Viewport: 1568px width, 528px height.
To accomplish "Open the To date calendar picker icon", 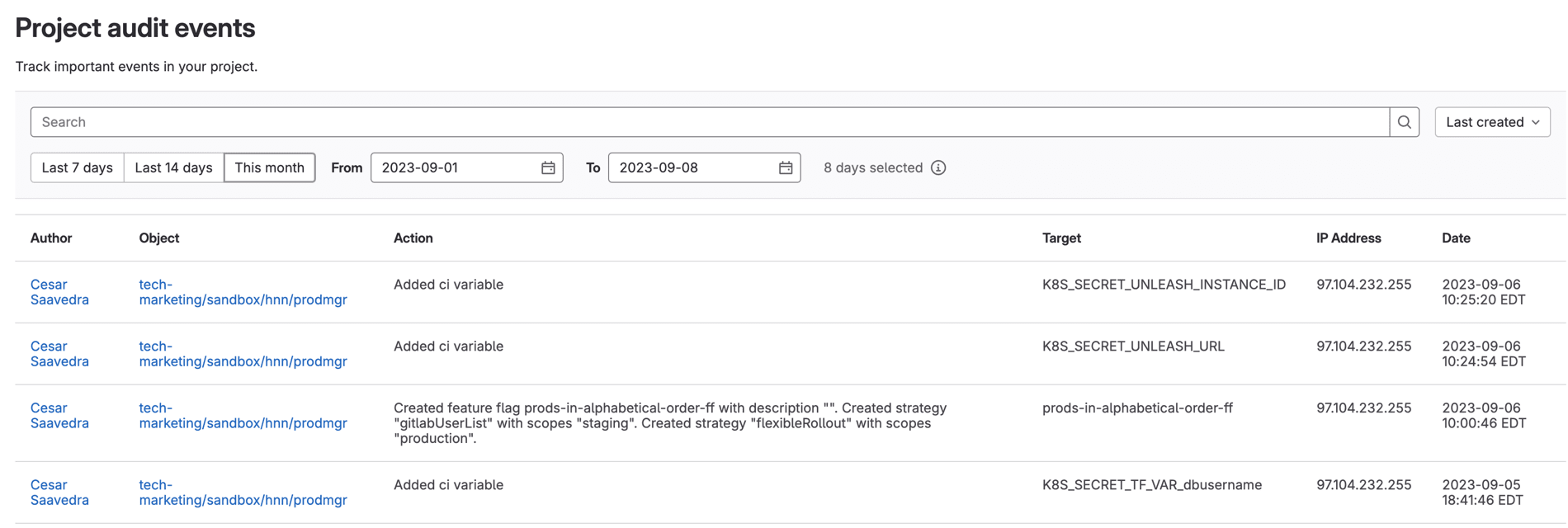I will [786, 167].
